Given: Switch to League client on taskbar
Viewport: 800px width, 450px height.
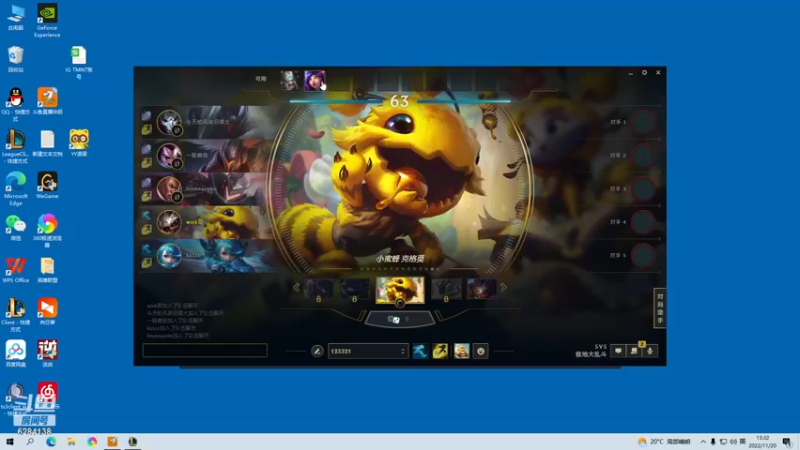Looking at the screenshot, I should [133, 442].
